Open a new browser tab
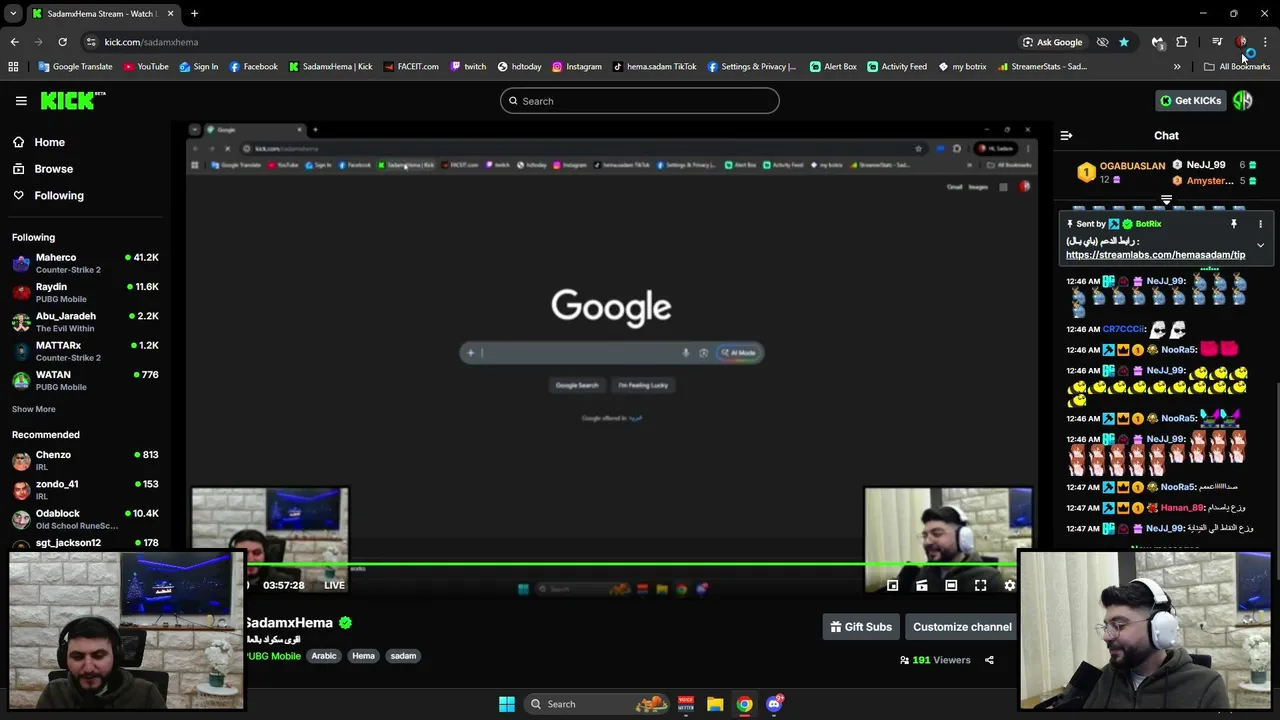 click(194, 14)
